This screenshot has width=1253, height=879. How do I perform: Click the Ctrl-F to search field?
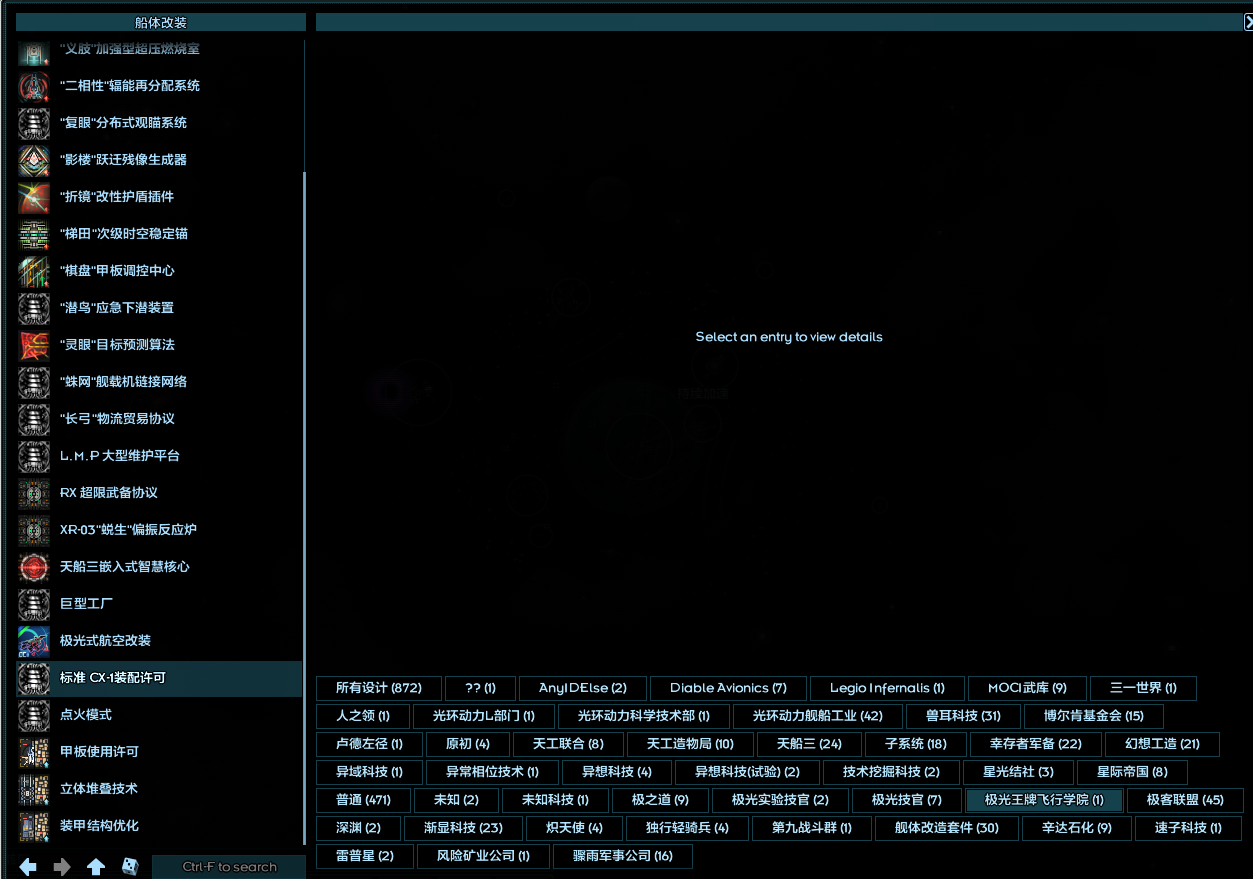229,867
